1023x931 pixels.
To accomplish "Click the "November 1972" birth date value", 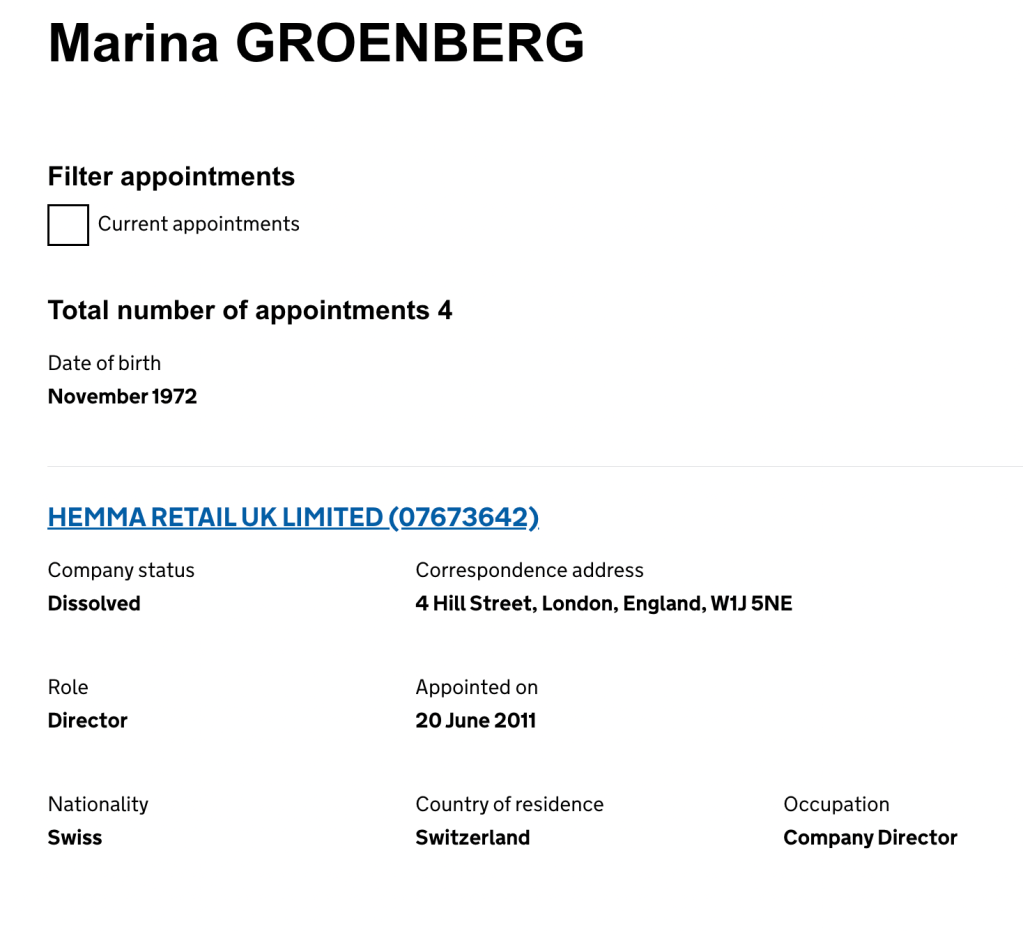I will click(x=122, y=396).
